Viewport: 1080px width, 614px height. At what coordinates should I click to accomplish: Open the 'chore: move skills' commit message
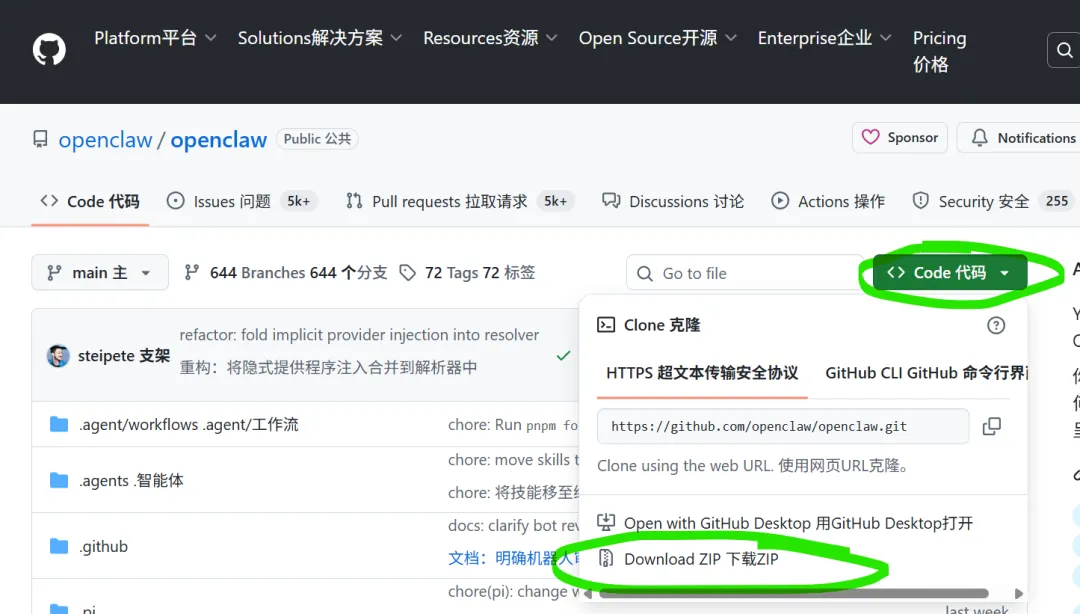point(514,460)
